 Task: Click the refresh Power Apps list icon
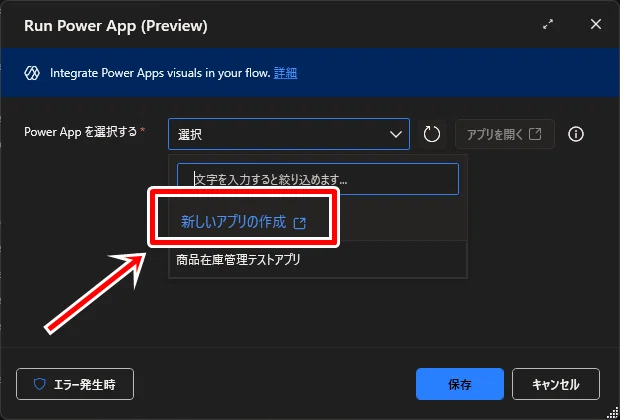pyautogui.click(x=431, y=134)
